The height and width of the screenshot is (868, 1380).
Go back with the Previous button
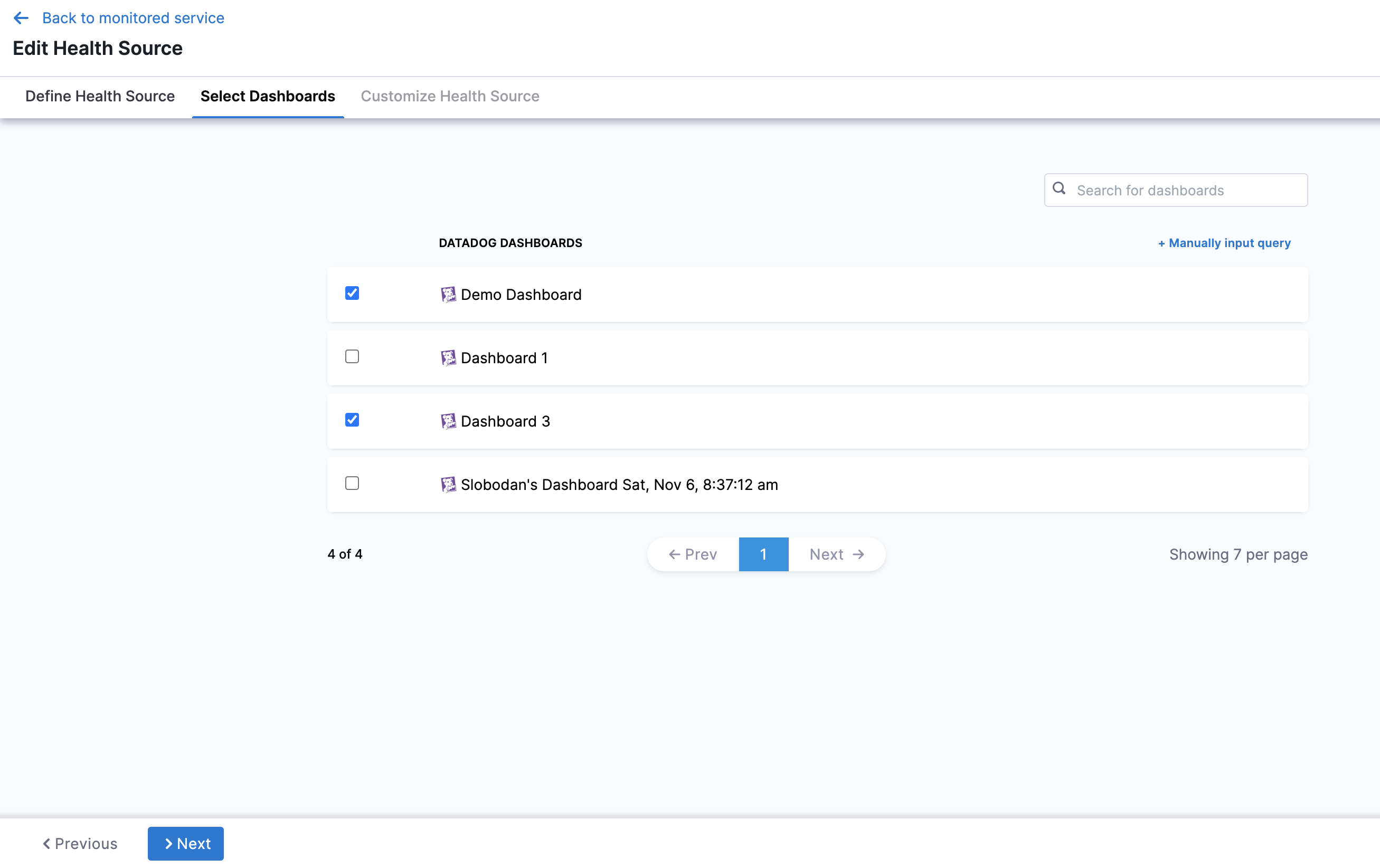coord(80,843)
